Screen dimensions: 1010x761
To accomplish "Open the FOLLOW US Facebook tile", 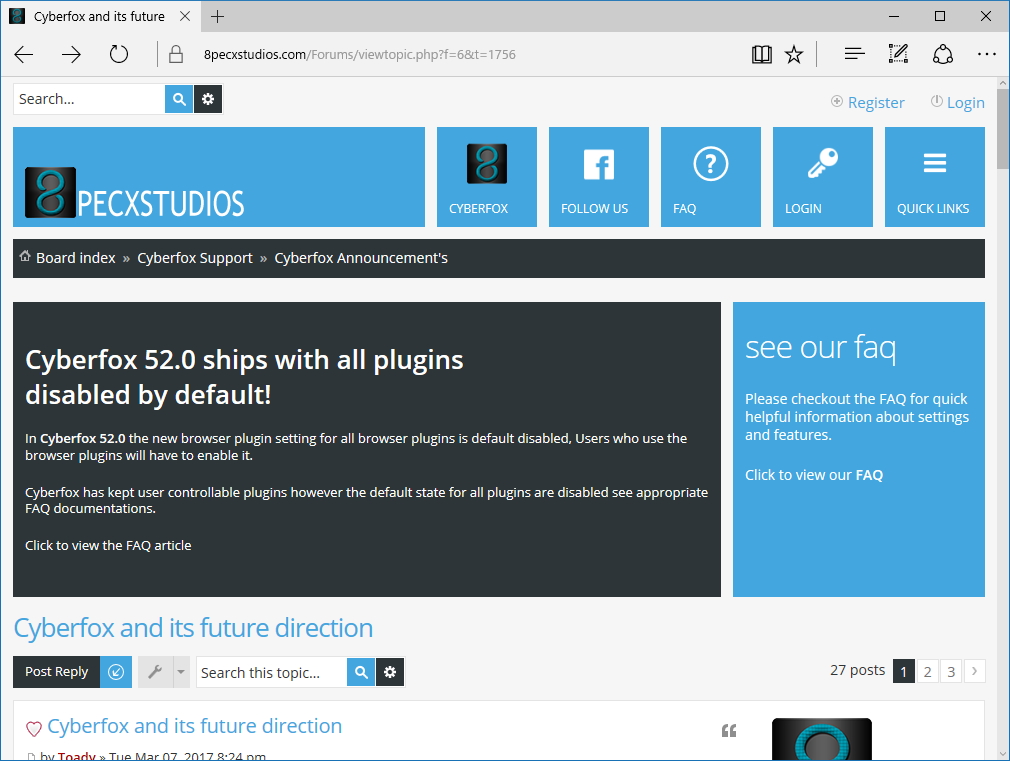I will click(x=599, y=177).
